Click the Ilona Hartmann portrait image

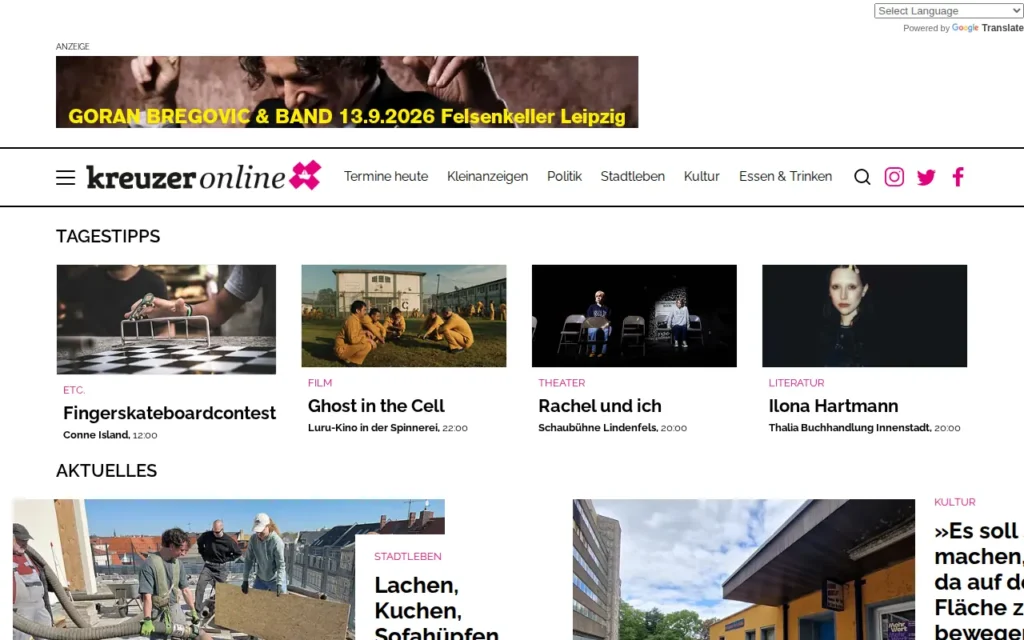pos(865,315)
